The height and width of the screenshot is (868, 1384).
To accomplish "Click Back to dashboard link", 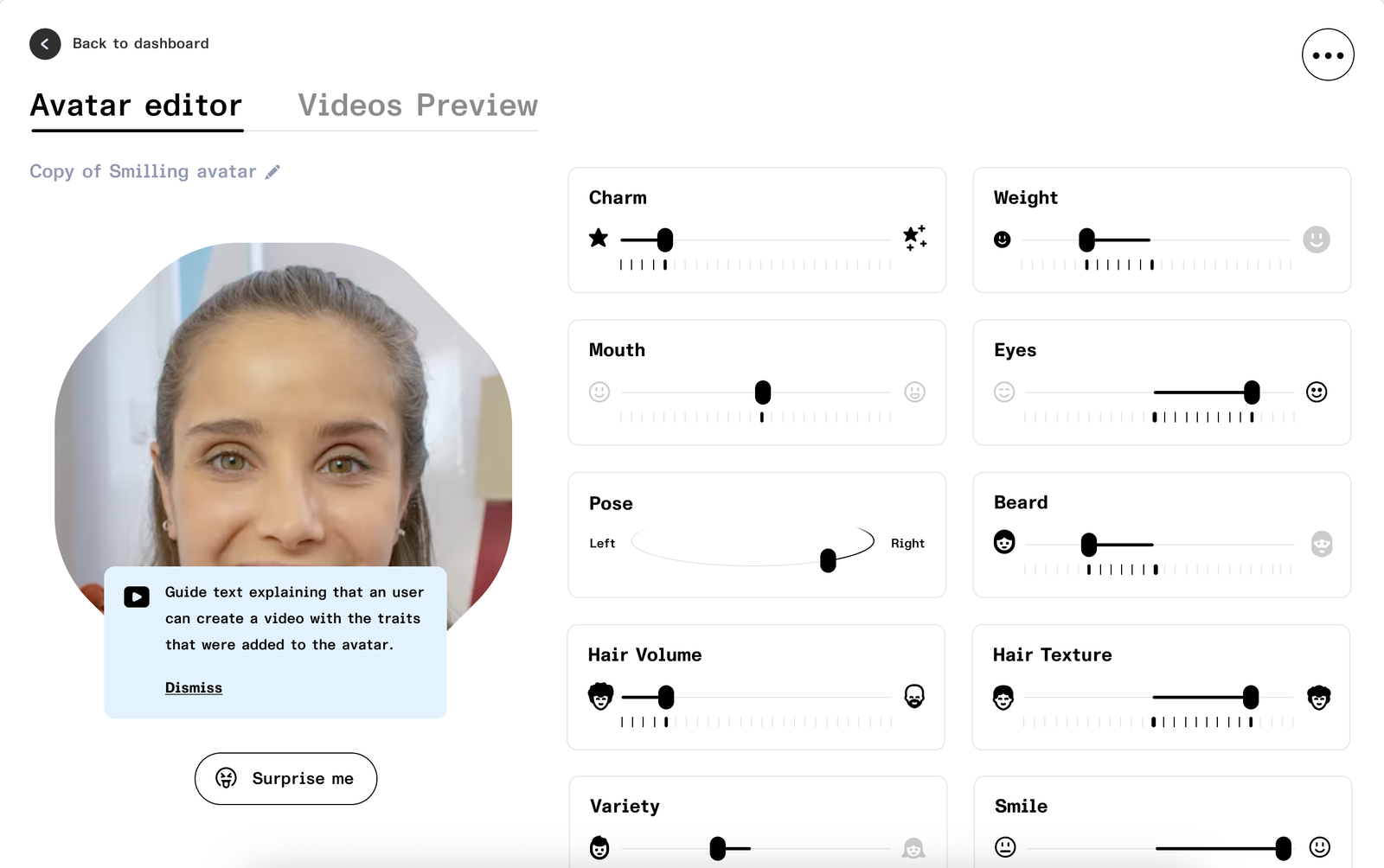I will click(x=141, y=43).
